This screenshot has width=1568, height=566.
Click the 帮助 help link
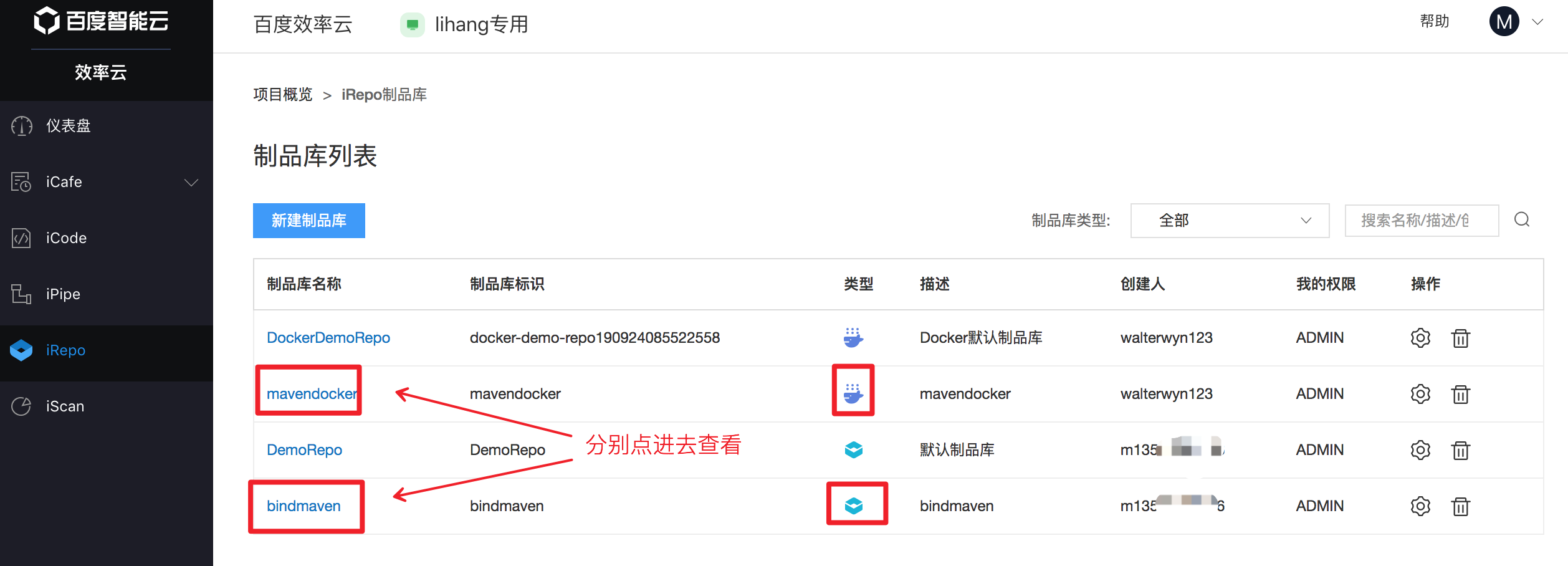point(1434,22)
